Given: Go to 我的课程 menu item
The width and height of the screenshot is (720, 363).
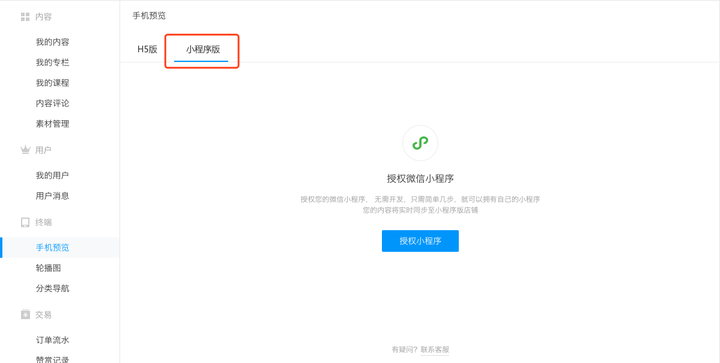Looking at the screenshot, I should click(x=52, y=83).
